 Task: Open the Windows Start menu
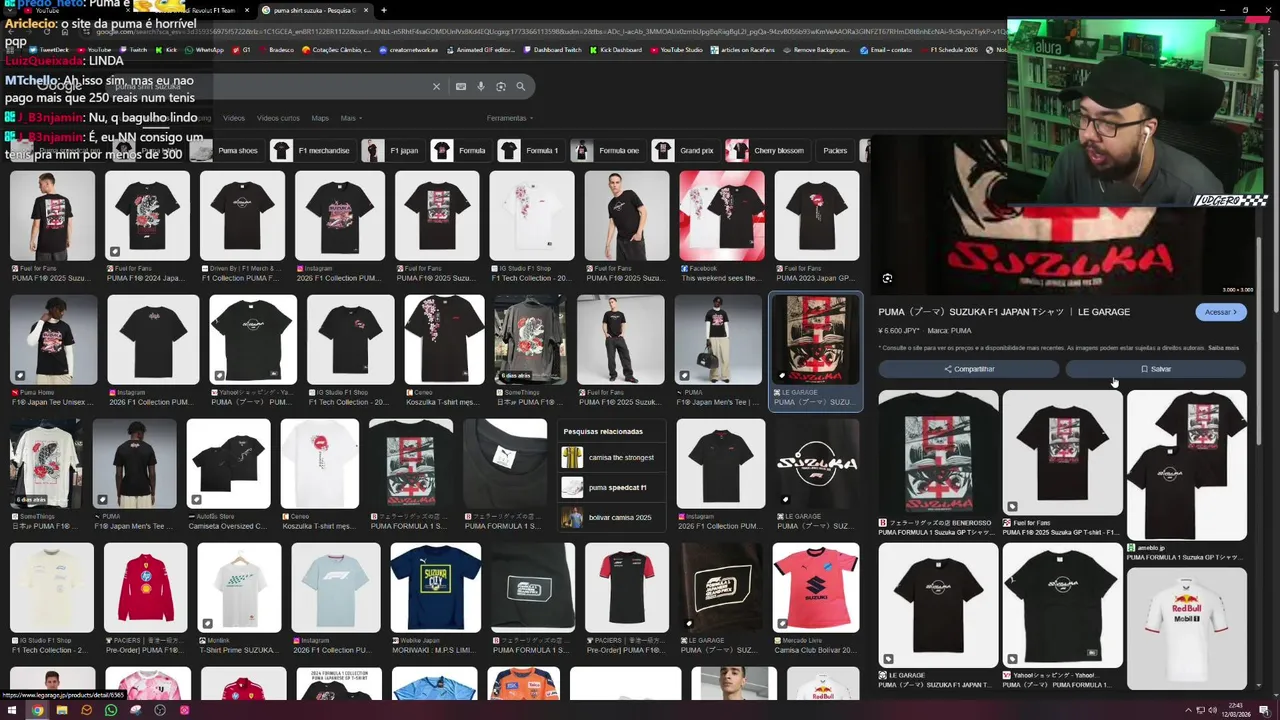[13, 710]
